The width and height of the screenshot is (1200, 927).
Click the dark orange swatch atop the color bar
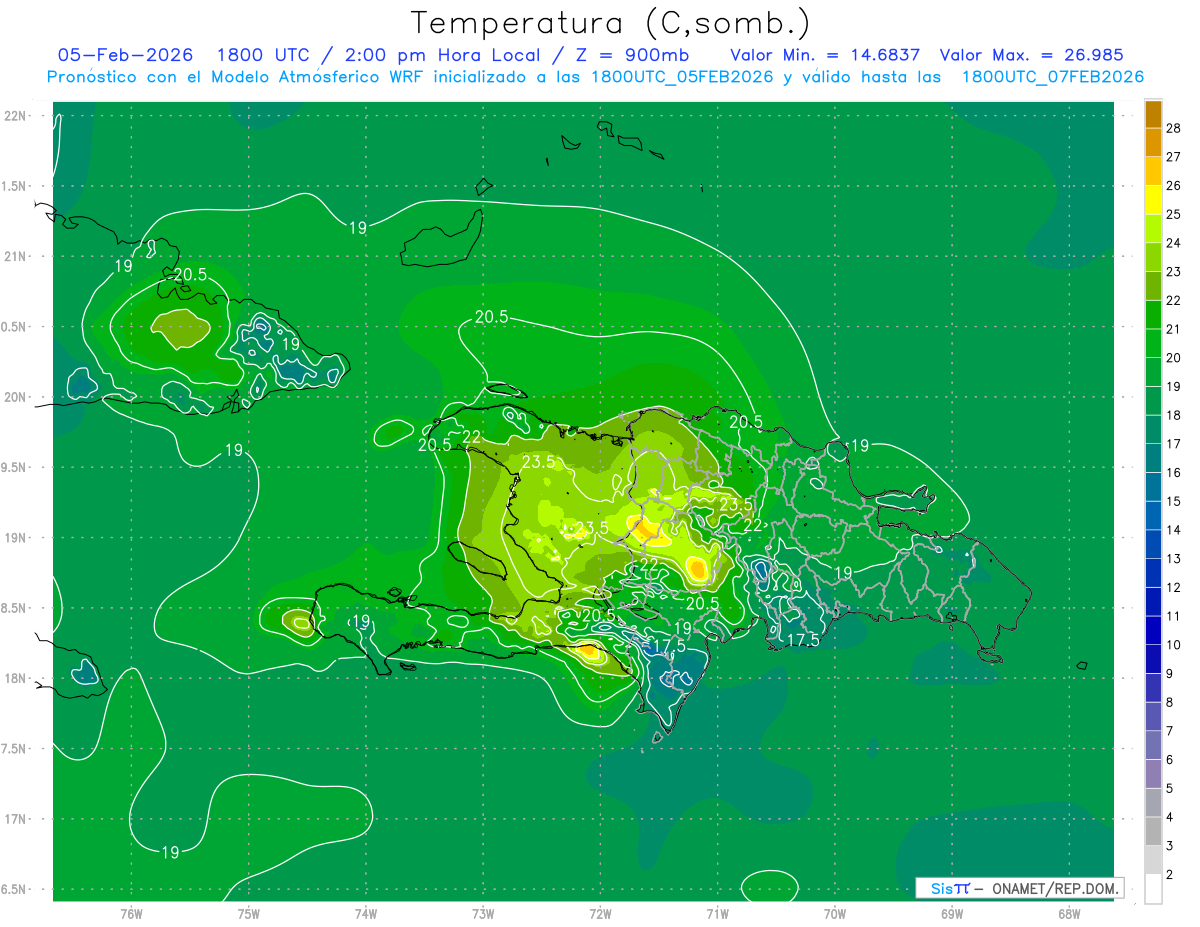[x=1153, y=114]
